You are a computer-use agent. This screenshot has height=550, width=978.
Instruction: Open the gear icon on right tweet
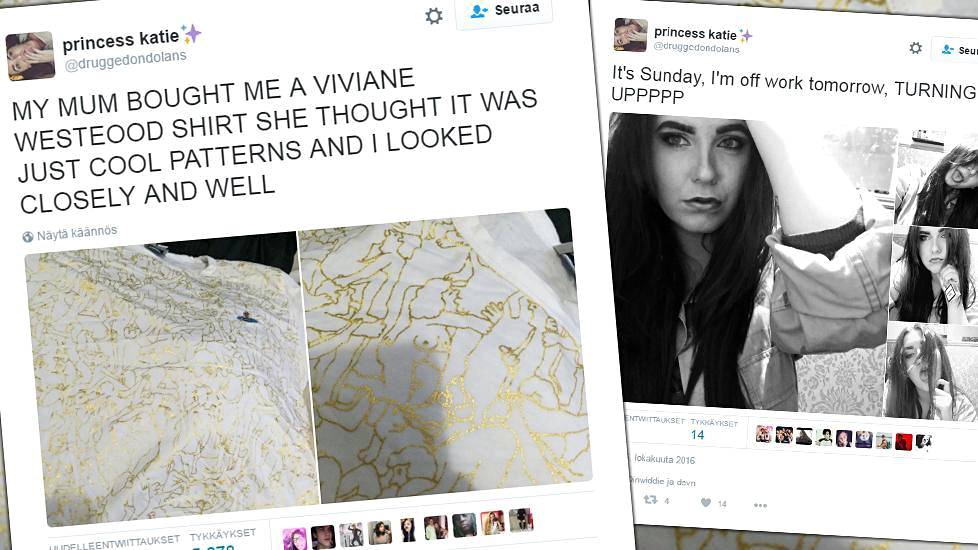(x=916, y=48)
